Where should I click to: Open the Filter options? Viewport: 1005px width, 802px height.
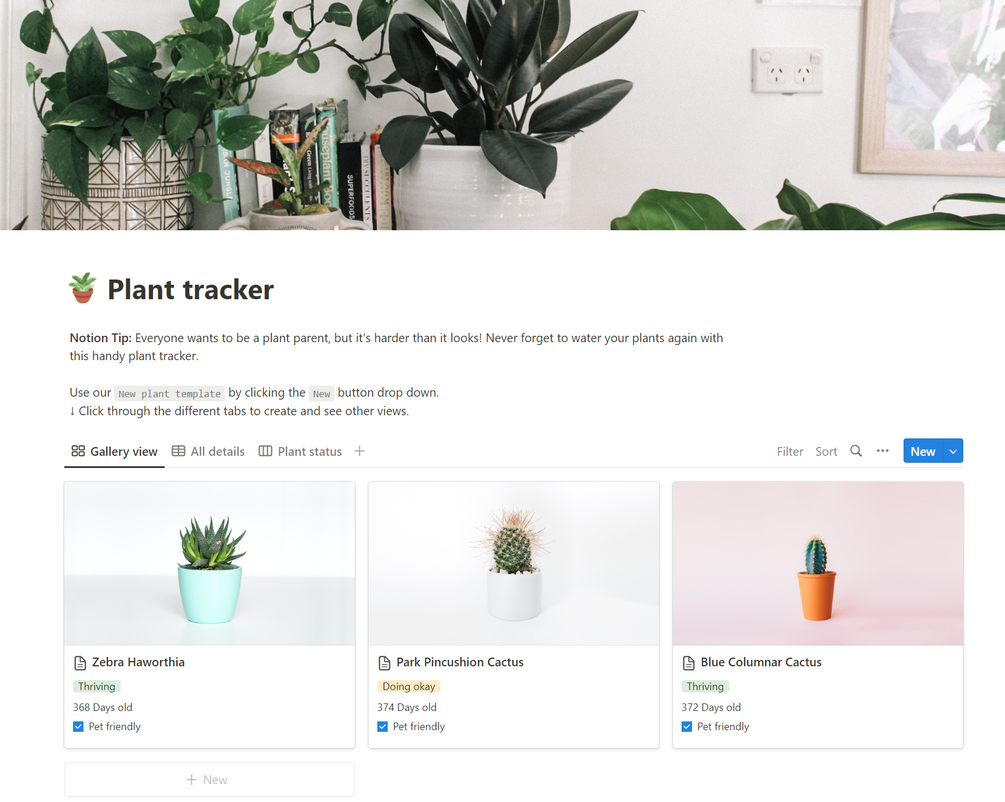tap(790, 451)
